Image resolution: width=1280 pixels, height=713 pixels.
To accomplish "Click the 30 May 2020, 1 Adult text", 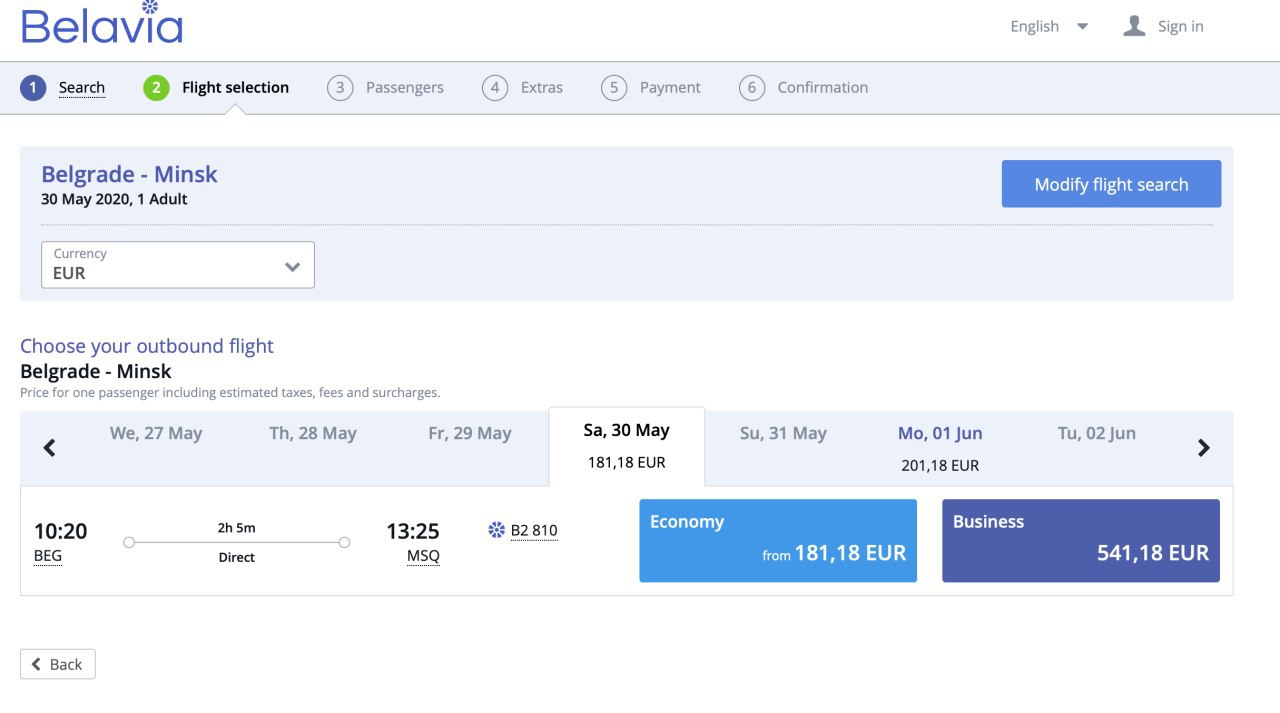I will click(114, 199).
